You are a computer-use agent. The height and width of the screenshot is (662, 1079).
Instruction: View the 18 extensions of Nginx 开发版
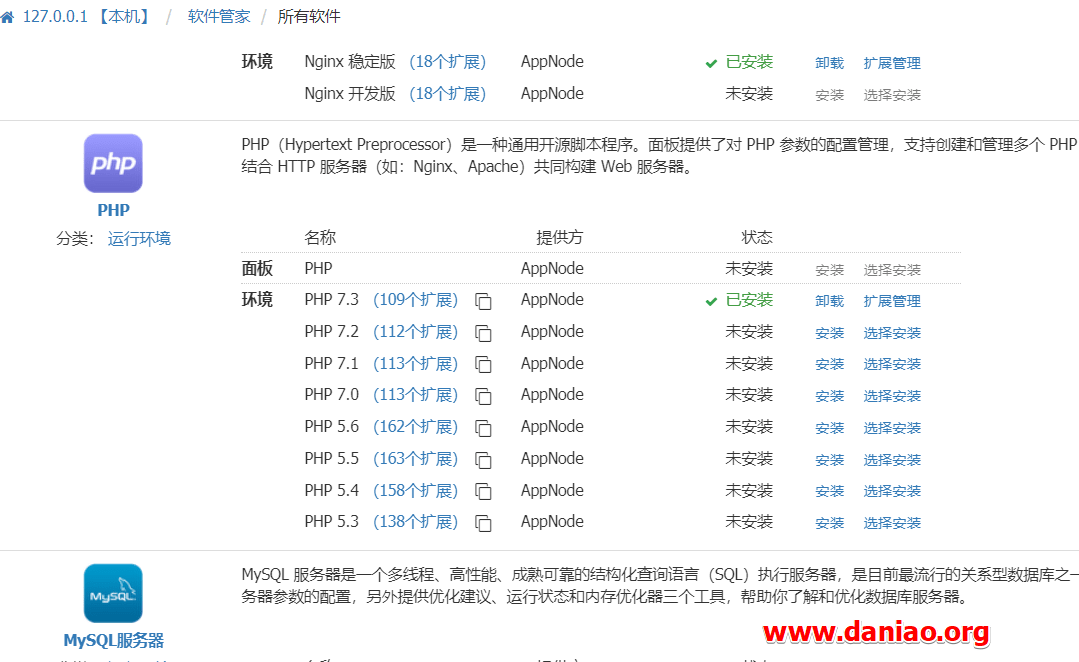[447, 94]
